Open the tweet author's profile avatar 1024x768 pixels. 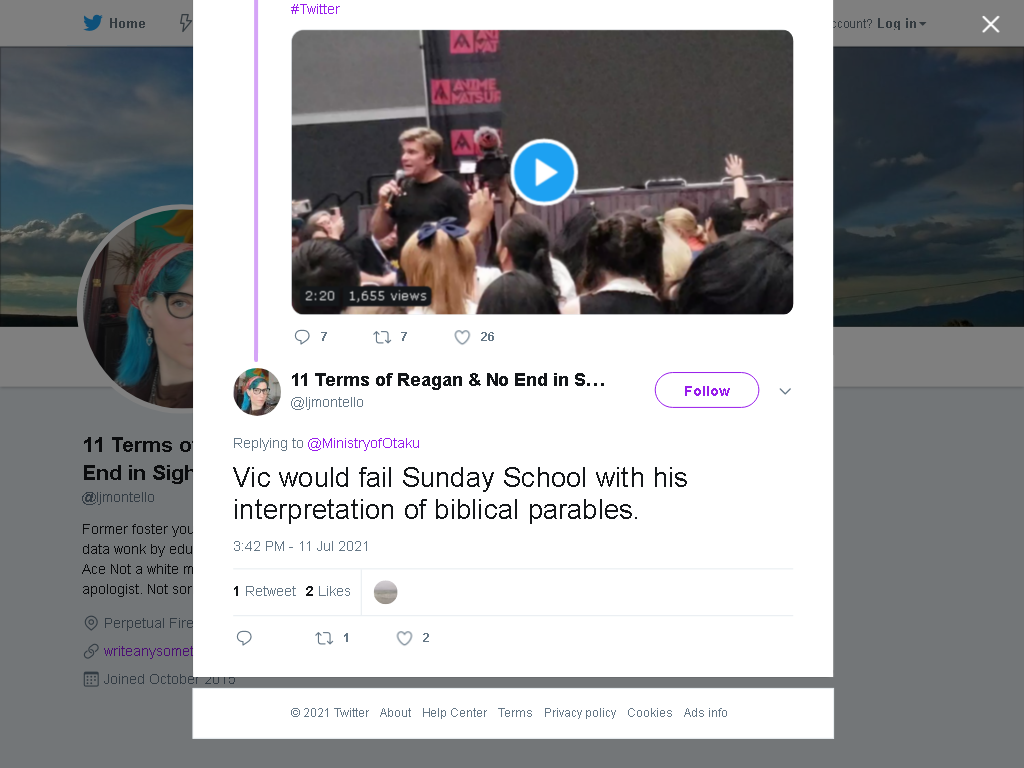click(x=257, y=392)
